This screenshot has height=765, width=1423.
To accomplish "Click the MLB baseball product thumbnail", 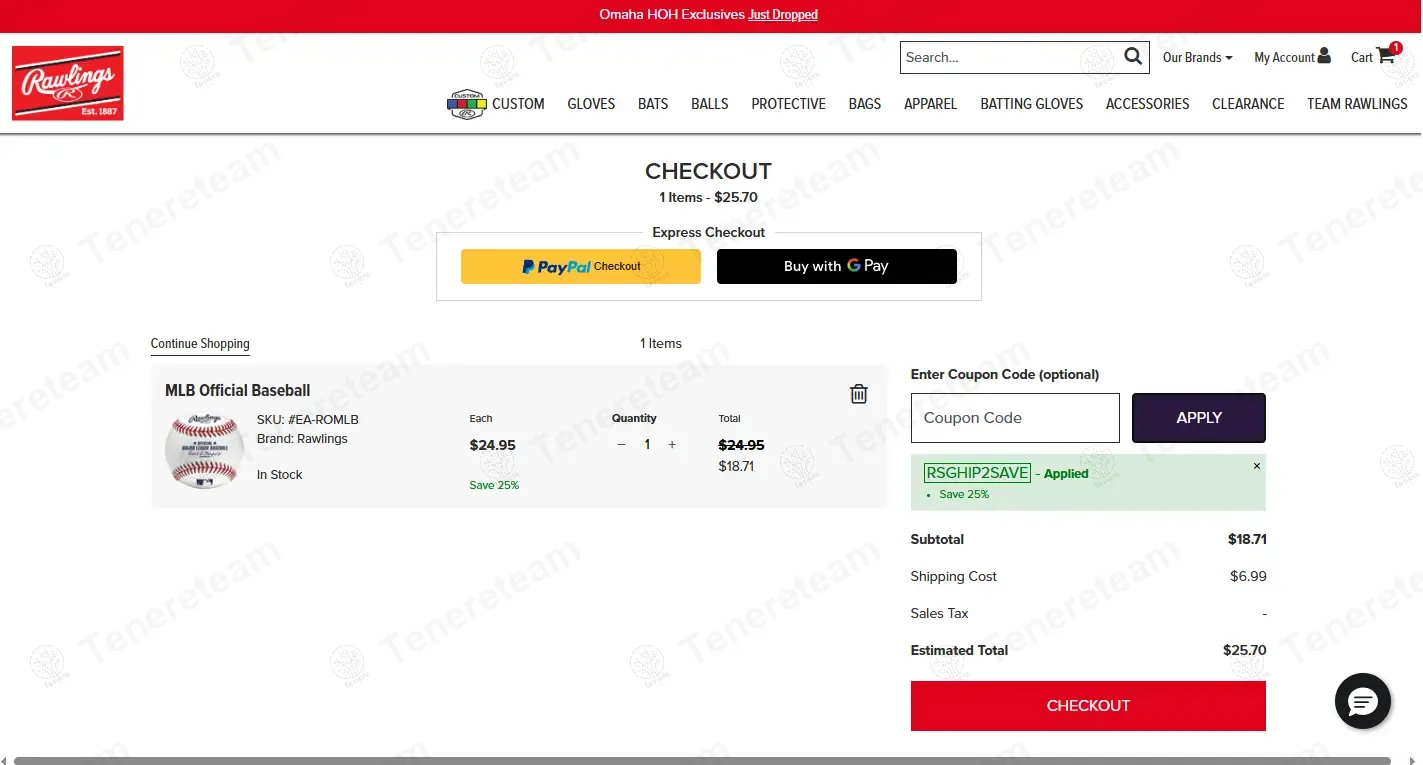I will pos(204,451).
